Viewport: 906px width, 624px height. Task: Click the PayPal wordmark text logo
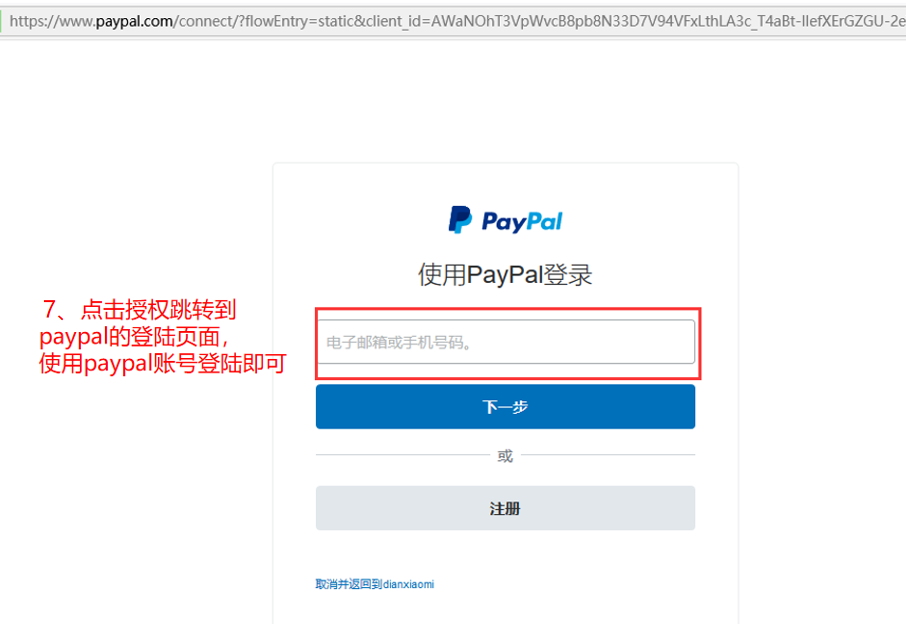coord(522,222)
